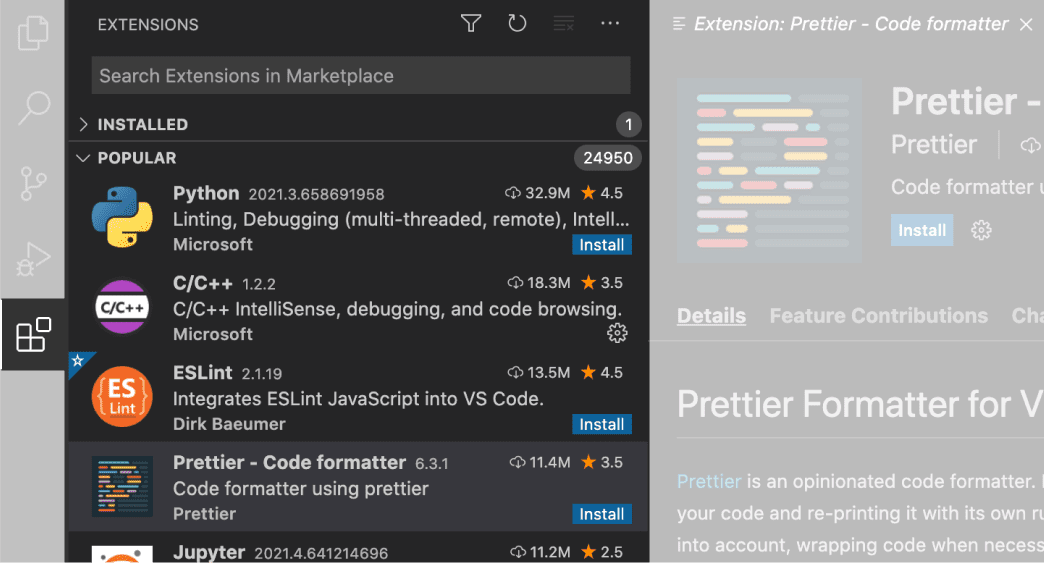Open the Extensions panel more actions menu
This screenshot has height=563, width=1044.
(x=610, y=24)
